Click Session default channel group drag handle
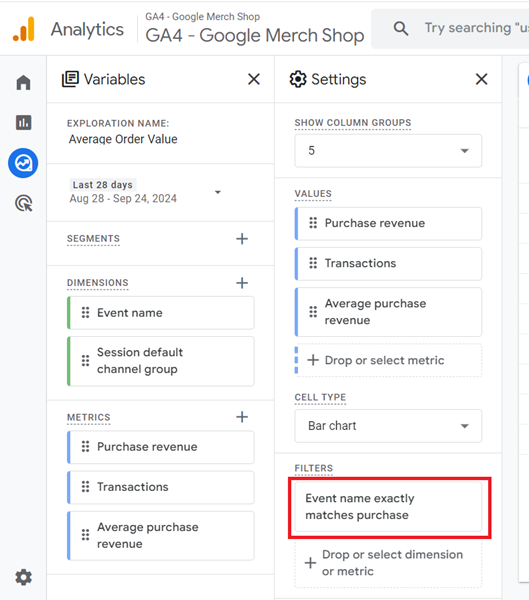529x600 pixels. click(x=85, y=361)
